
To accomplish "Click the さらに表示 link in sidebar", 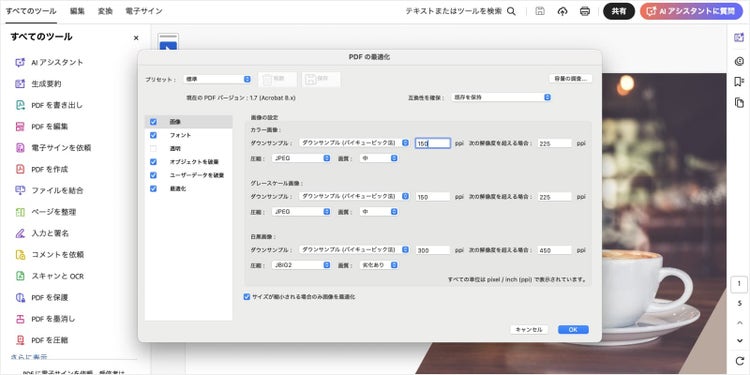I will [29, 356].
